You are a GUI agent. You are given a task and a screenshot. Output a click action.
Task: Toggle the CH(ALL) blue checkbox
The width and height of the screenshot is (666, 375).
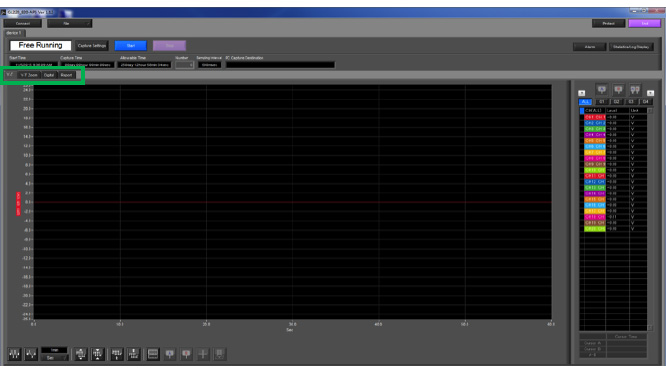tap(582, 111)
